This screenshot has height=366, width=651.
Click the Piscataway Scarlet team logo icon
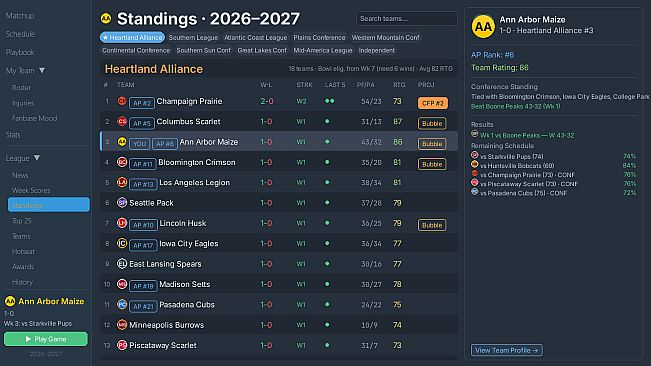pos(122,345)
